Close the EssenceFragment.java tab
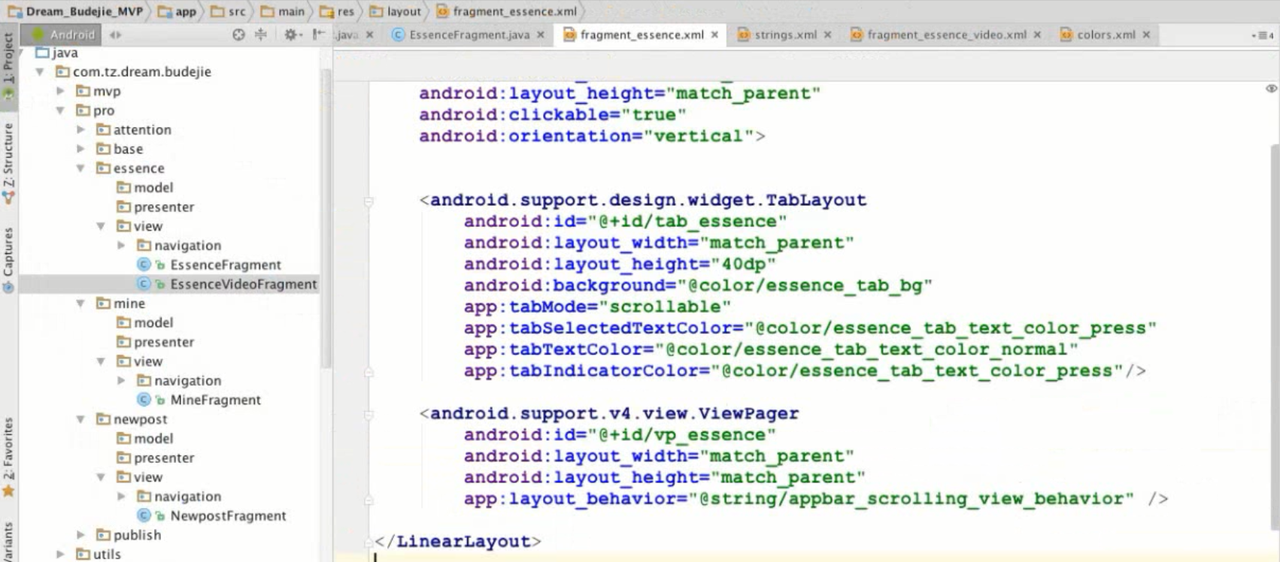Screen dimensions: 1280x562 pyautogui.click(x=541, y=35)
